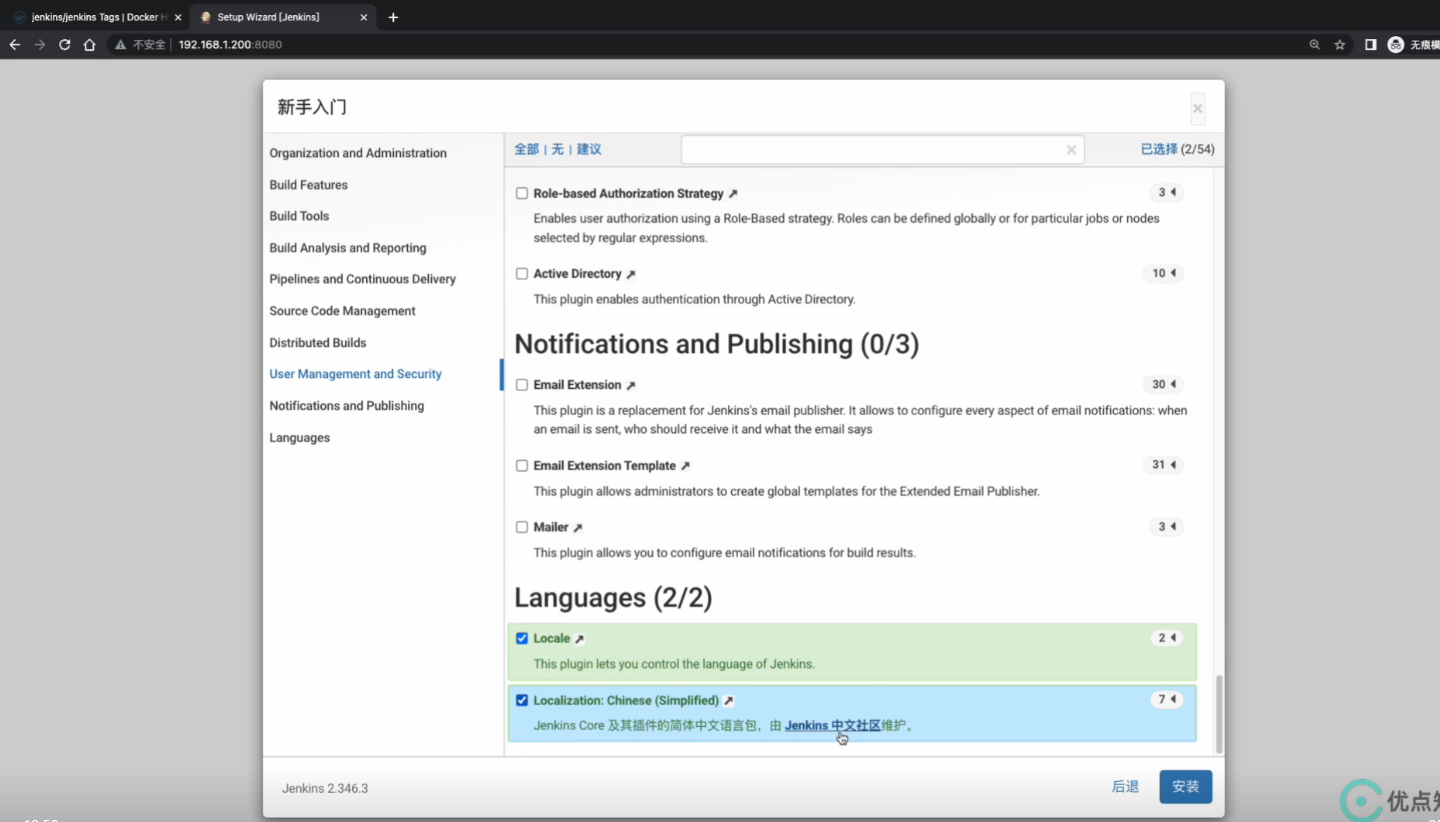Open Localization Chinese plugin external link icon
Image resolution: width=1440 pixels, height=822 pixels.
click(x=728, y=701)
